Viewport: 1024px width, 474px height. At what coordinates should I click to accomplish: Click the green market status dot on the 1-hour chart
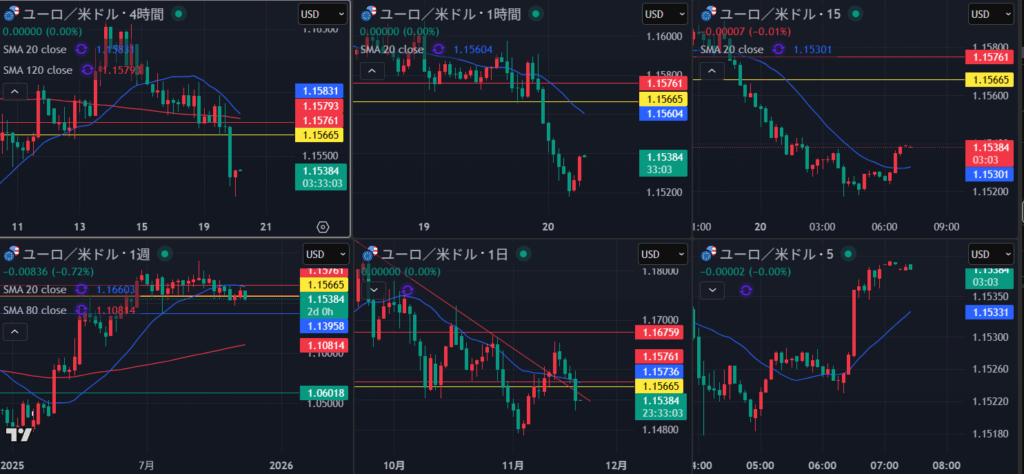click(x=535, y=14)
